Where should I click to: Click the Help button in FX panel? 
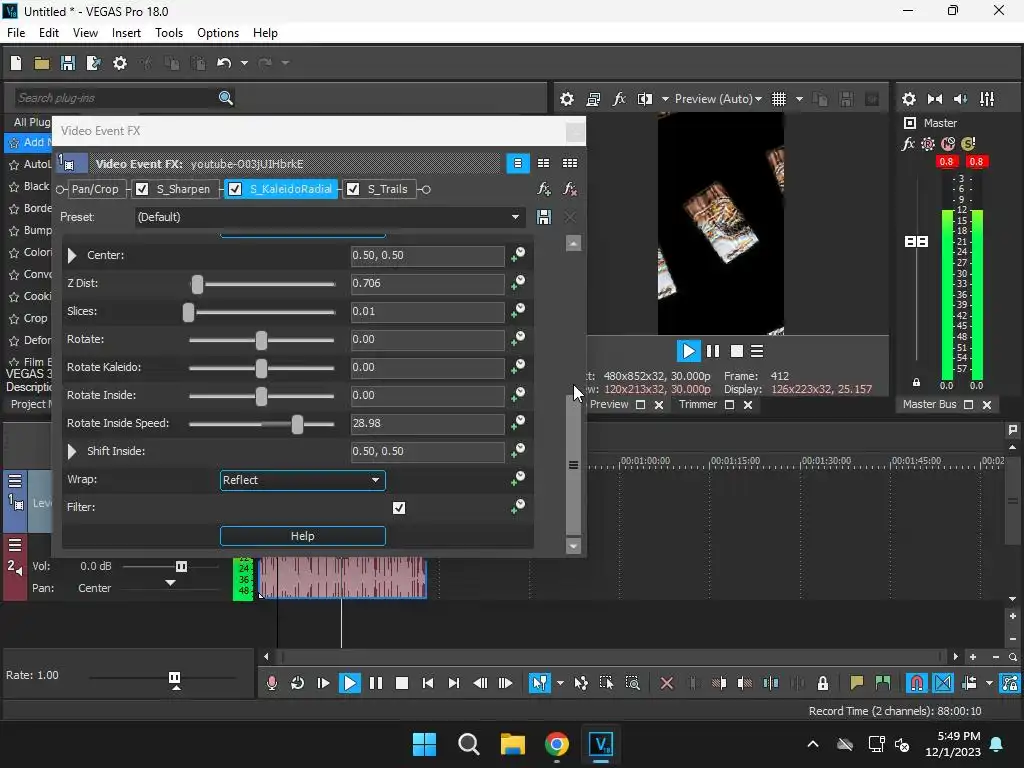(302, 536)
